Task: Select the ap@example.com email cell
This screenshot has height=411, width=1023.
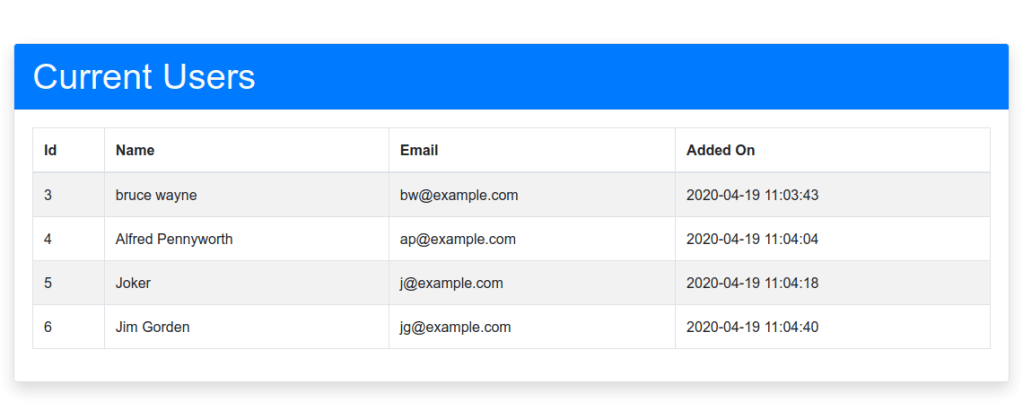Action: click(x=458, y=239)
